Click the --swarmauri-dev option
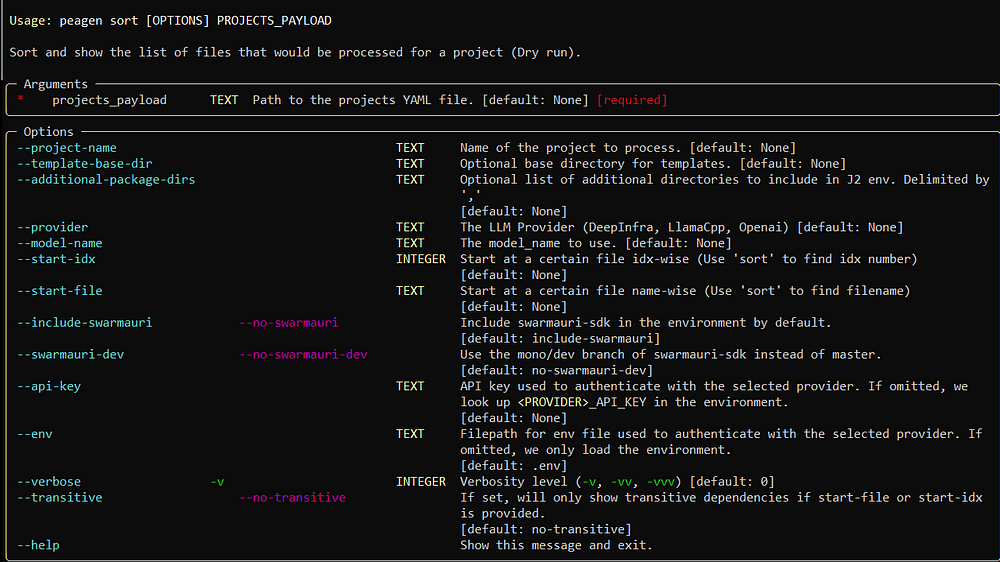 71,355
